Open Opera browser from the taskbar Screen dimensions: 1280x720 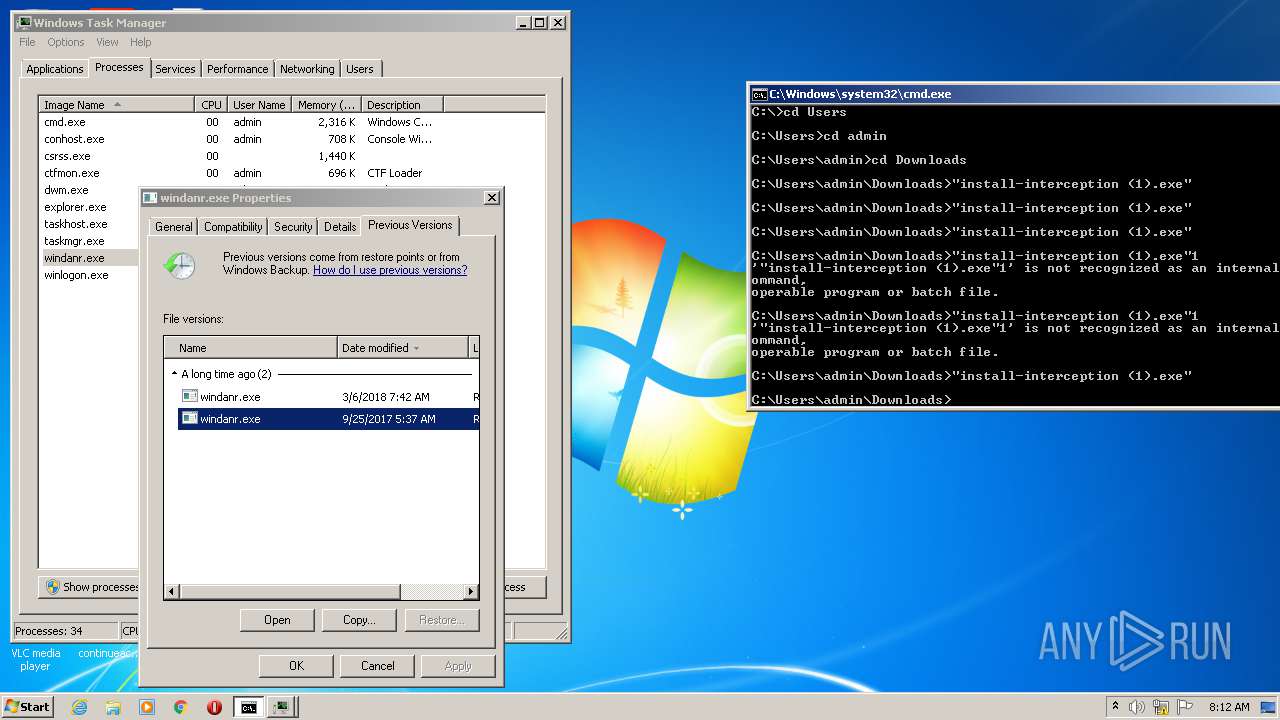[214, 707]
